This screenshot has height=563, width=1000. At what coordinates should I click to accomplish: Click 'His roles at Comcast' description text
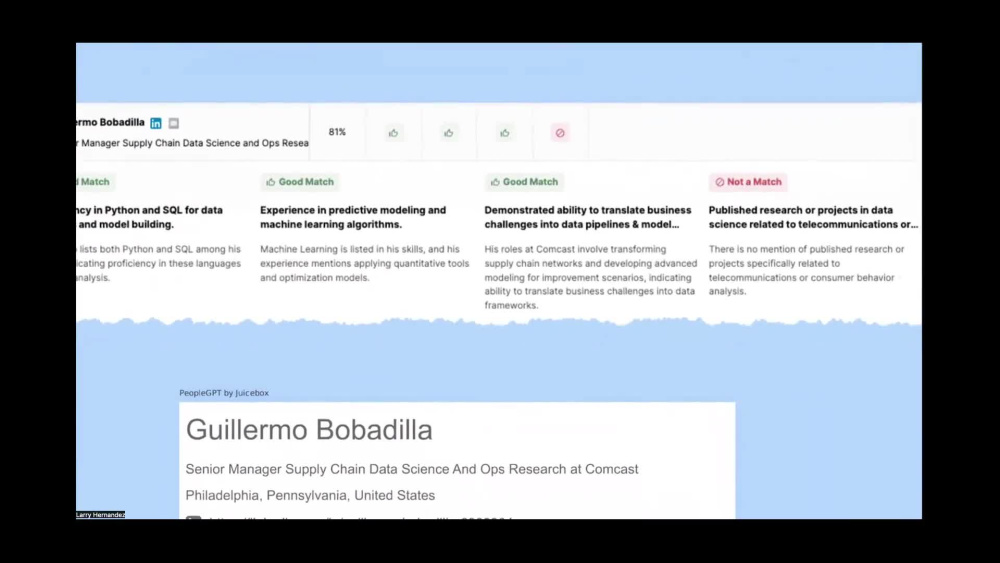pos(591,277)
